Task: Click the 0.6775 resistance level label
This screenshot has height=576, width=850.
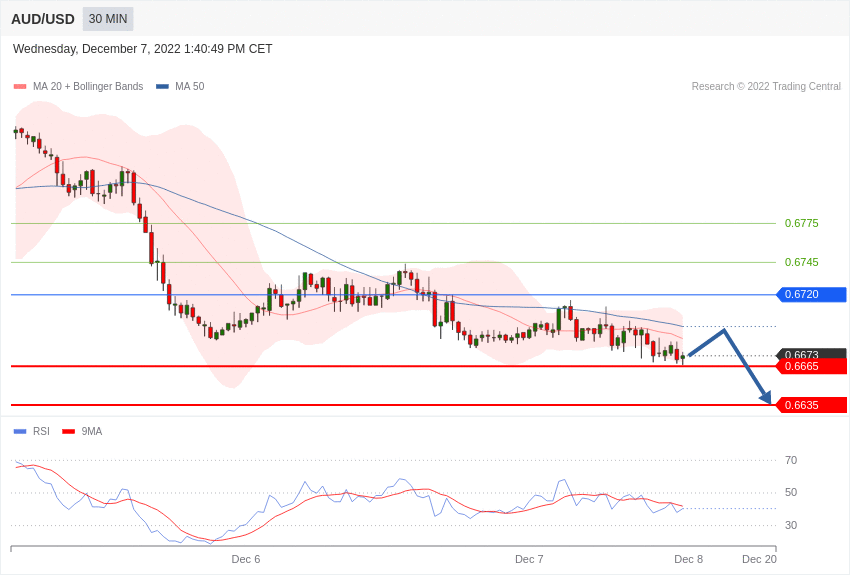Action: coord(801,223)
